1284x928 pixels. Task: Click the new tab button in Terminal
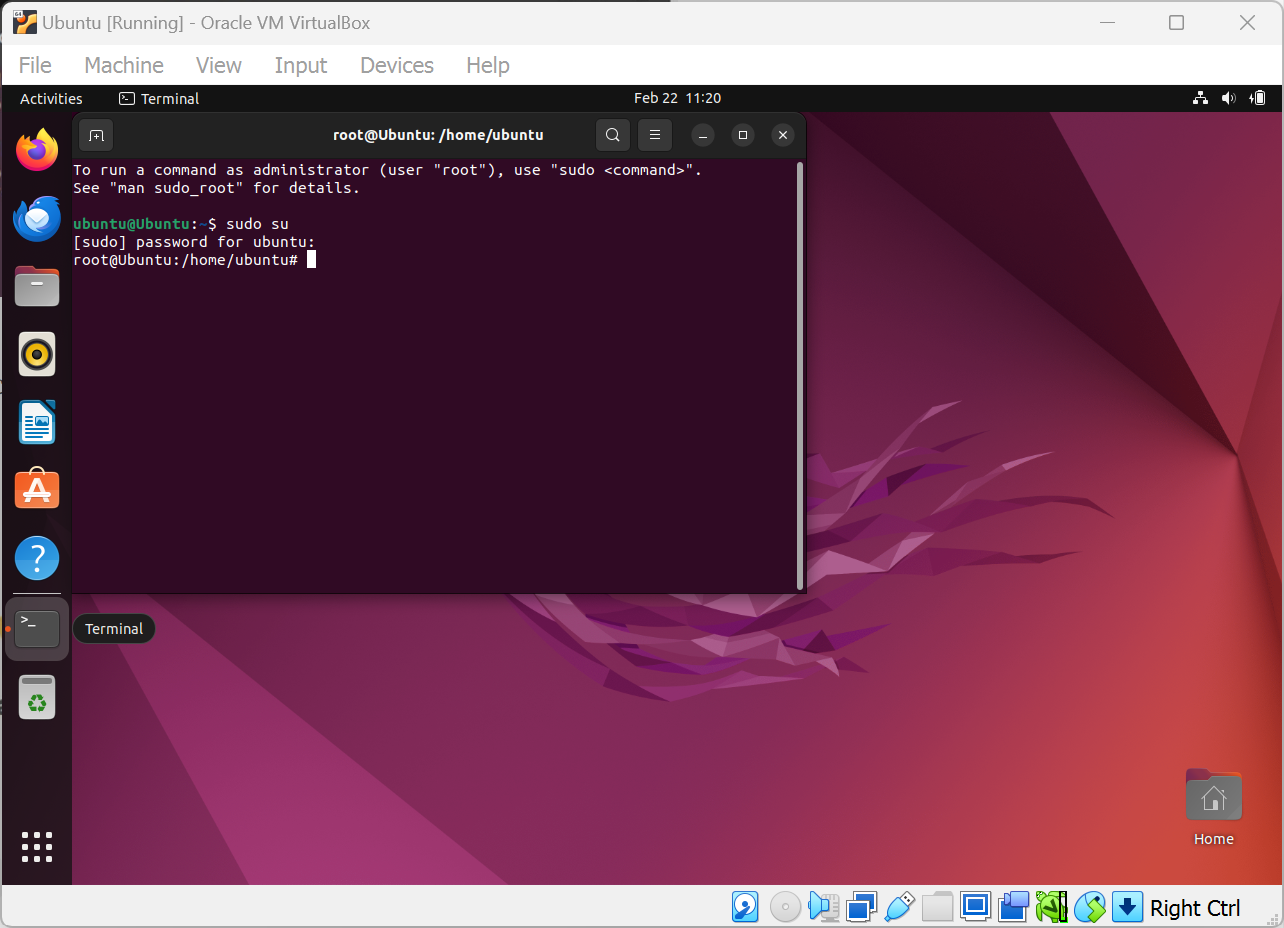point(96,135)
